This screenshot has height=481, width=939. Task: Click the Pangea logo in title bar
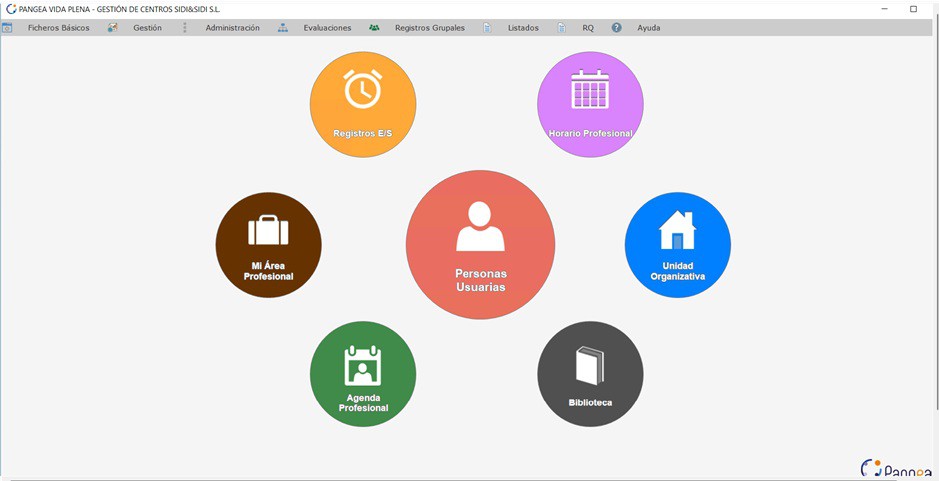[11, 9]
